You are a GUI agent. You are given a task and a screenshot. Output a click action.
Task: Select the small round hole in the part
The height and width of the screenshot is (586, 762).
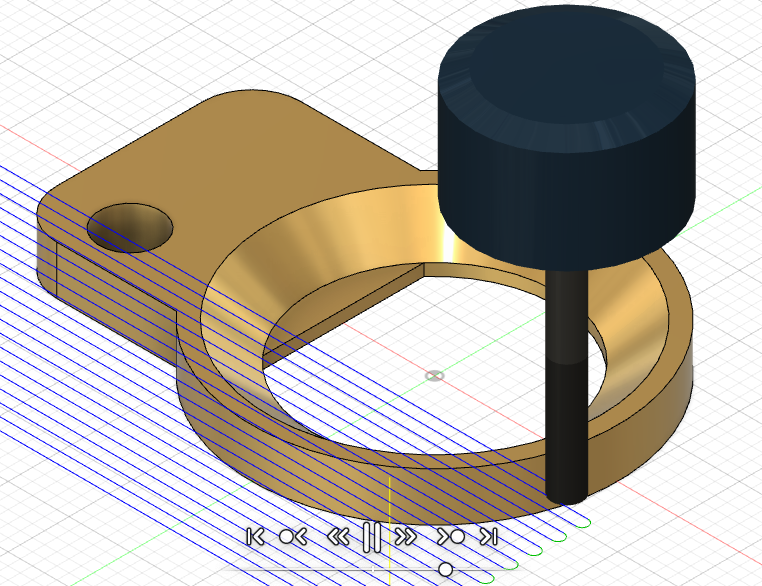pos(130,227)
